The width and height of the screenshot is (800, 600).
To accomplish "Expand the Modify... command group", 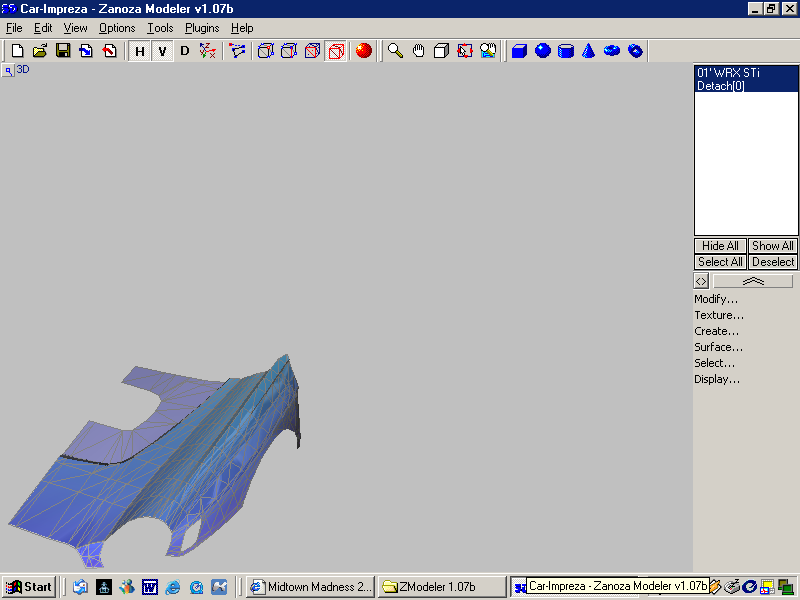I will 716,299.
